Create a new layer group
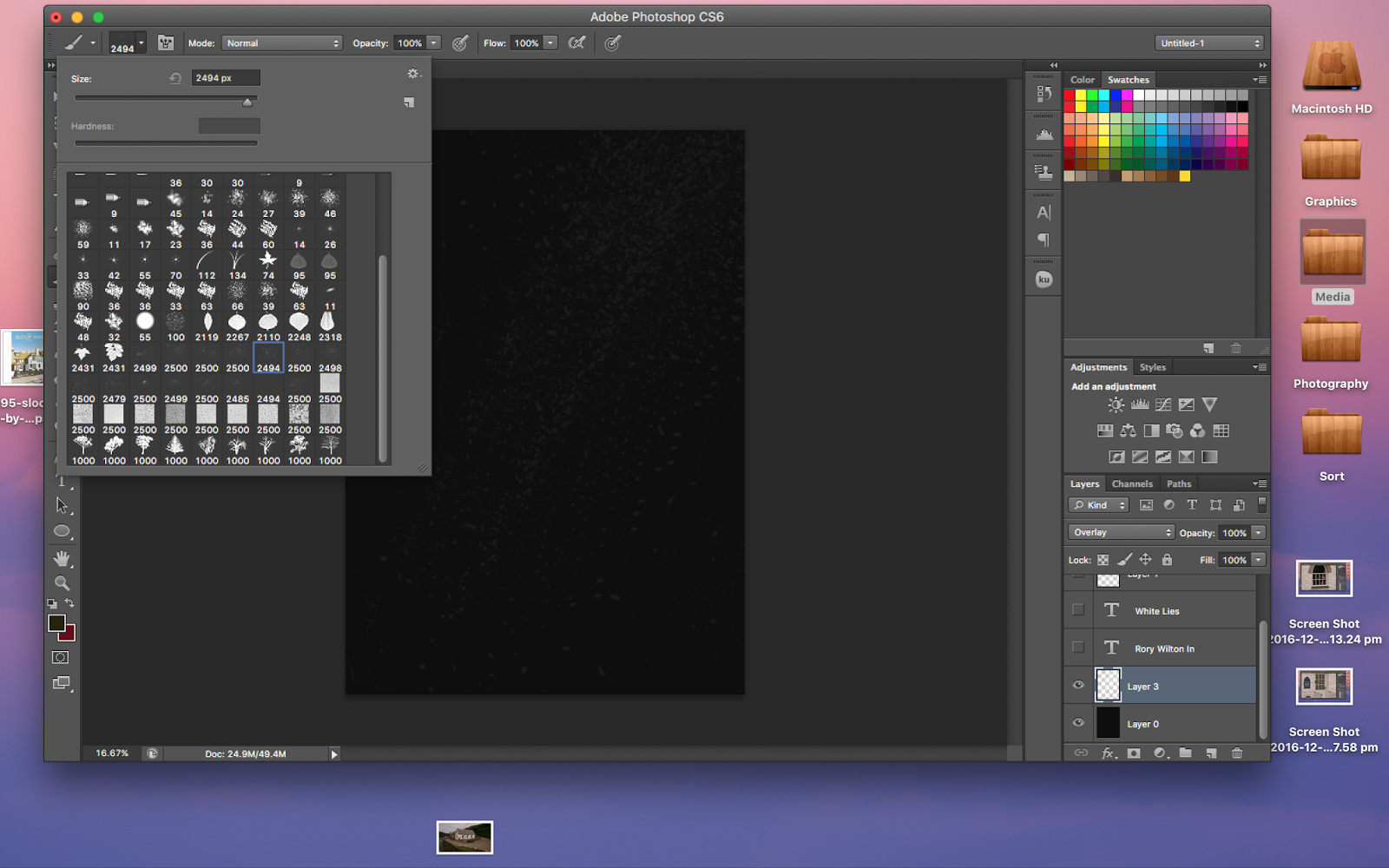Viewport: 1389px width, 868px height. [1186, 753]
